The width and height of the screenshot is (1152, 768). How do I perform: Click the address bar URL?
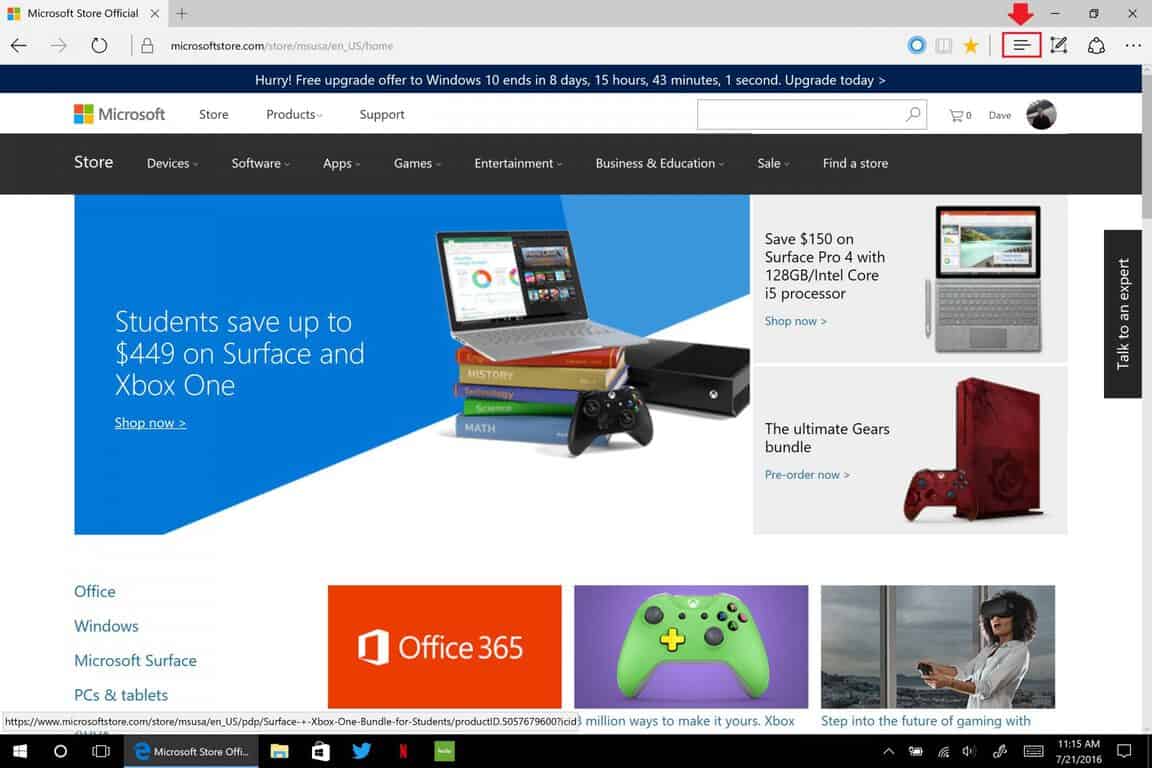click(x=281, y=46)
